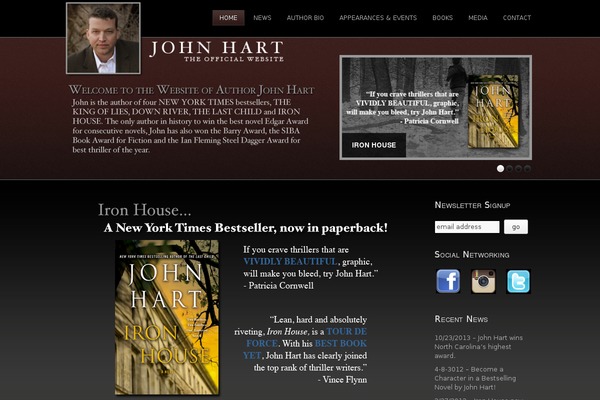The height and width of the screenshot is (400, 600).
Task: Click the John Hart official website logo
Action: click(x=217, y=51)
